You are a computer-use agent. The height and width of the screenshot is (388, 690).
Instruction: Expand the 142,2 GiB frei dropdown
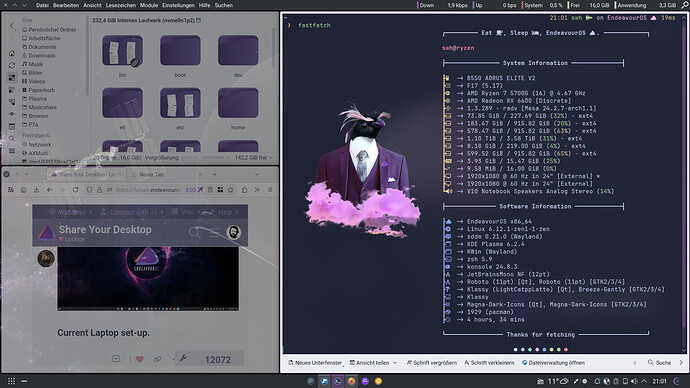click(271, 157)
